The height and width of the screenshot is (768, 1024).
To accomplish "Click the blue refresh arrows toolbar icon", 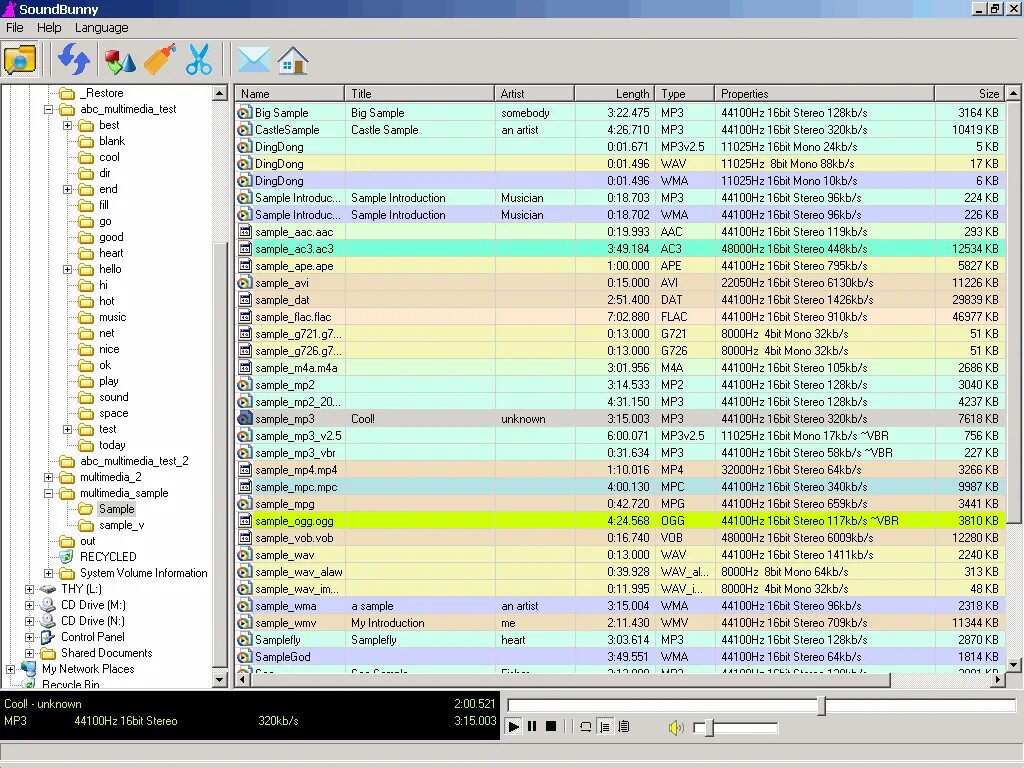I will point(73,60).
